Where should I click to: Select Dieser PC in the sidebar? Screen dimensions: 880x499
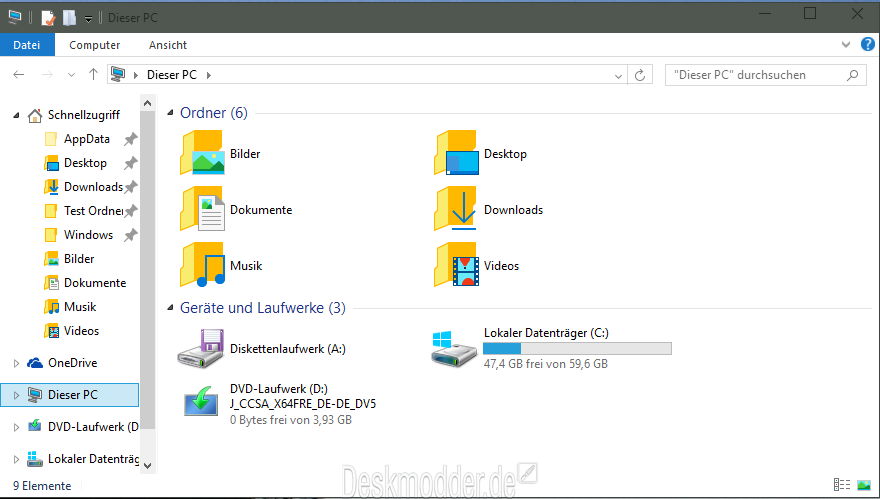(x=72, y=395)
